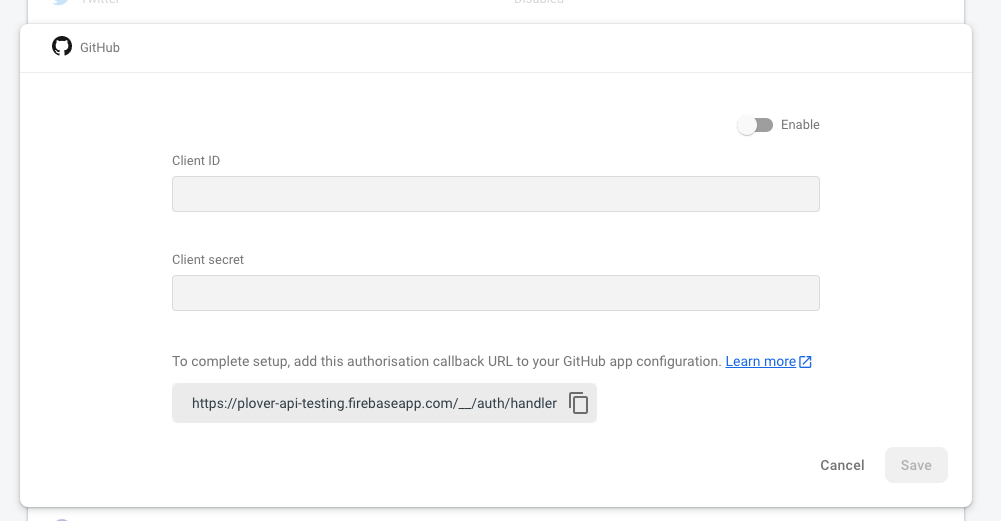
Task: Copy the callback URL with the copy icon
Action: click(578, 403)
